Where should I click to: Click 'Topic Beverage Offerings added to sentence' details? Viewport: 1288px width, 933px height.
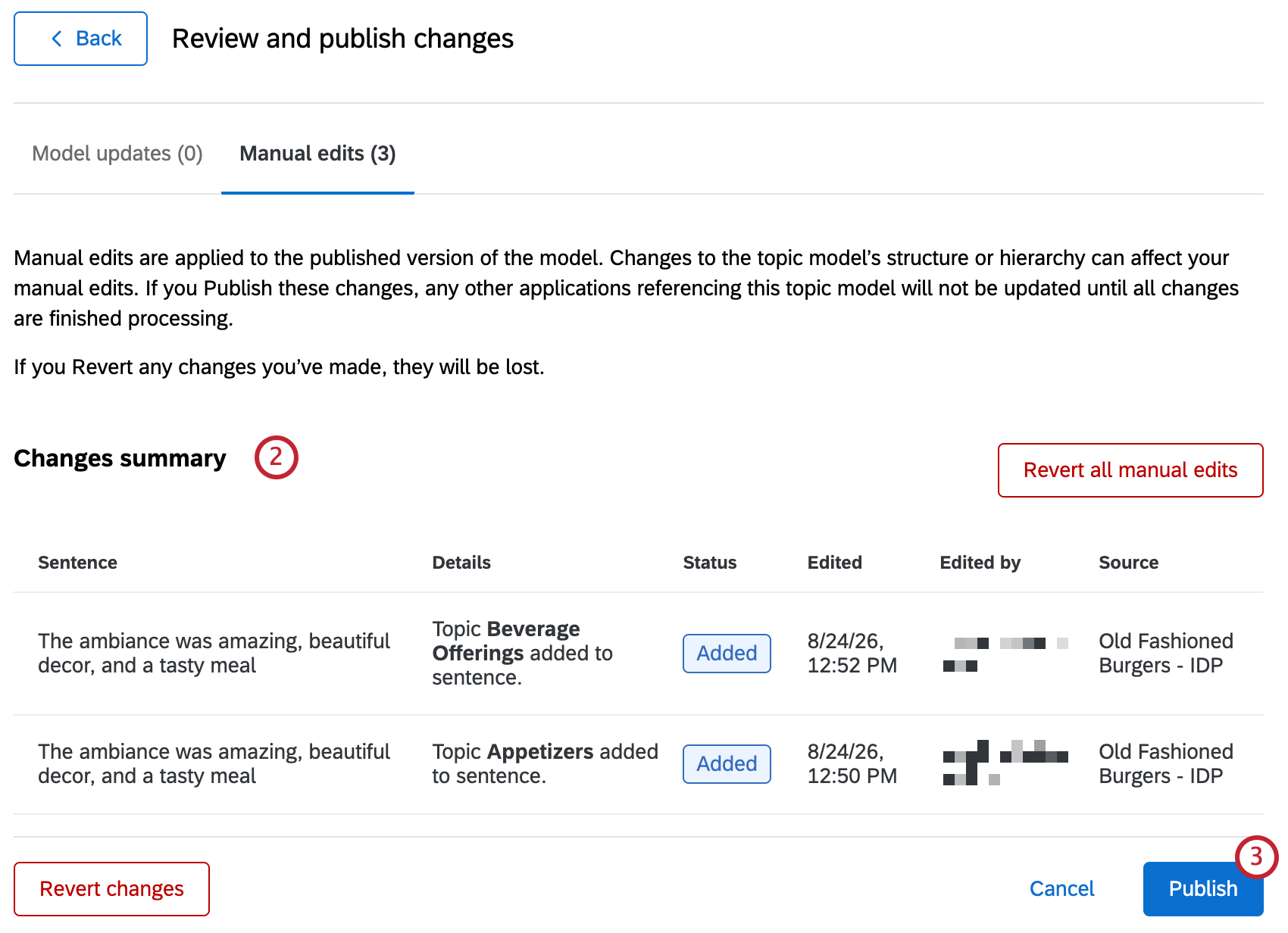point(523,654)
